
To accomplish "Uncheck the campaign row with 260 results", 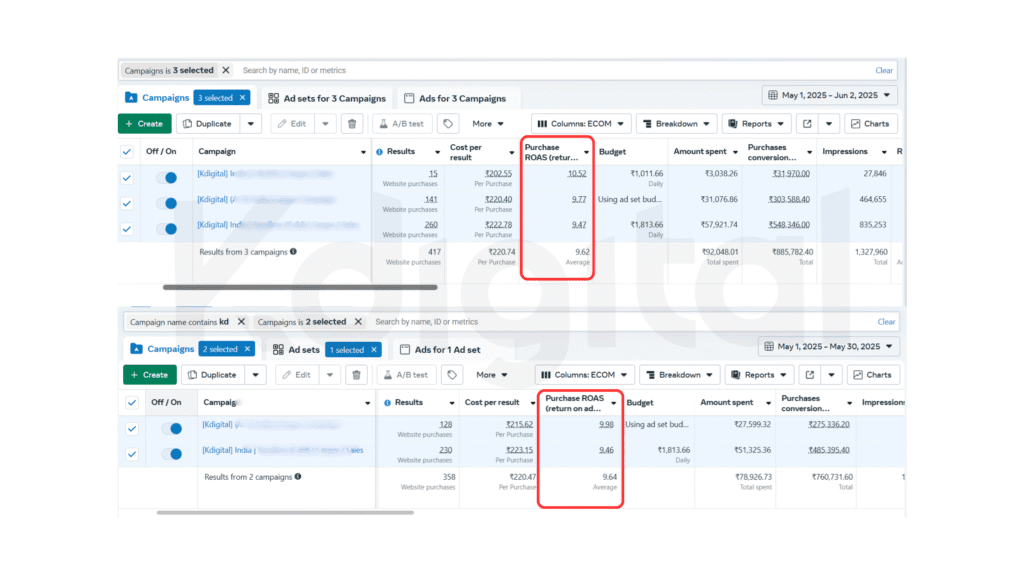I will 127,229.
